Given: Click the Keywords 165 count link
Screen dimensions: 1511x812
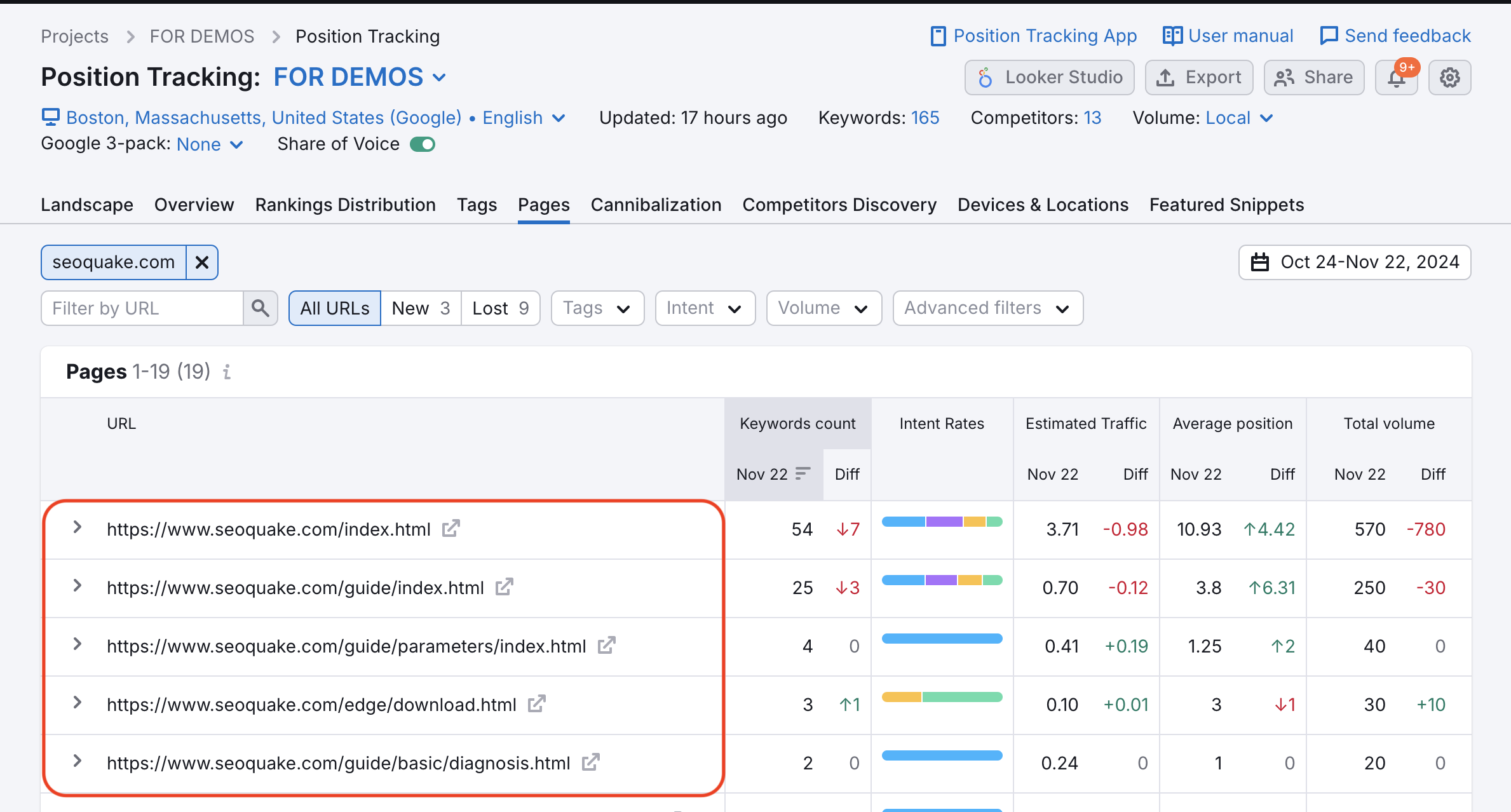Looking at the screenshot, I should [x=925, y=118].
